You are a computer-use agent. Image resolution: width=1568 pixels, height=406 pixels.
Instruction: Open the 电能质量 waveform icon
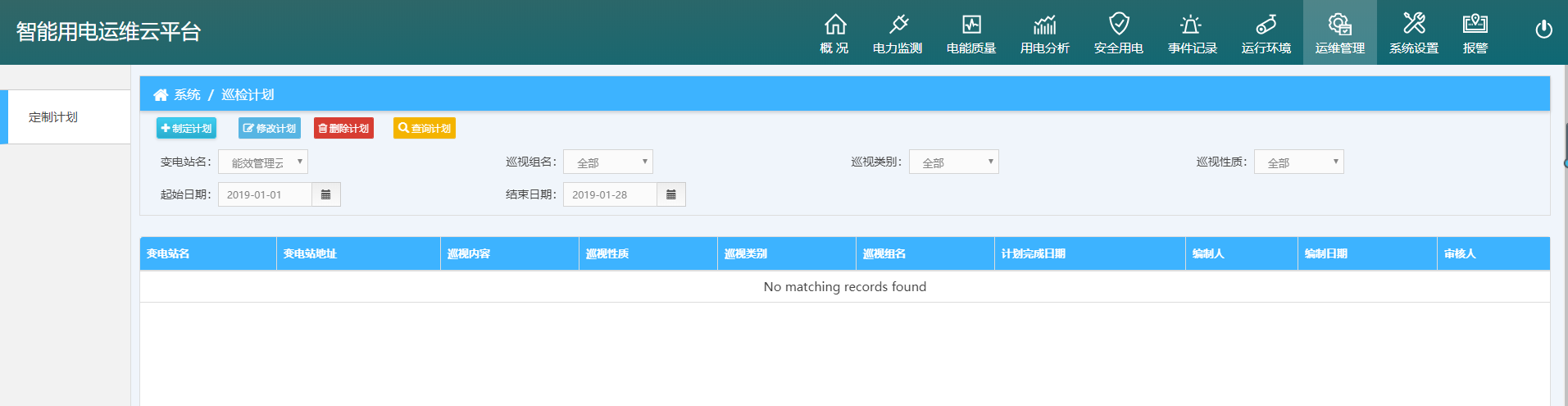[x=971, y=25]
